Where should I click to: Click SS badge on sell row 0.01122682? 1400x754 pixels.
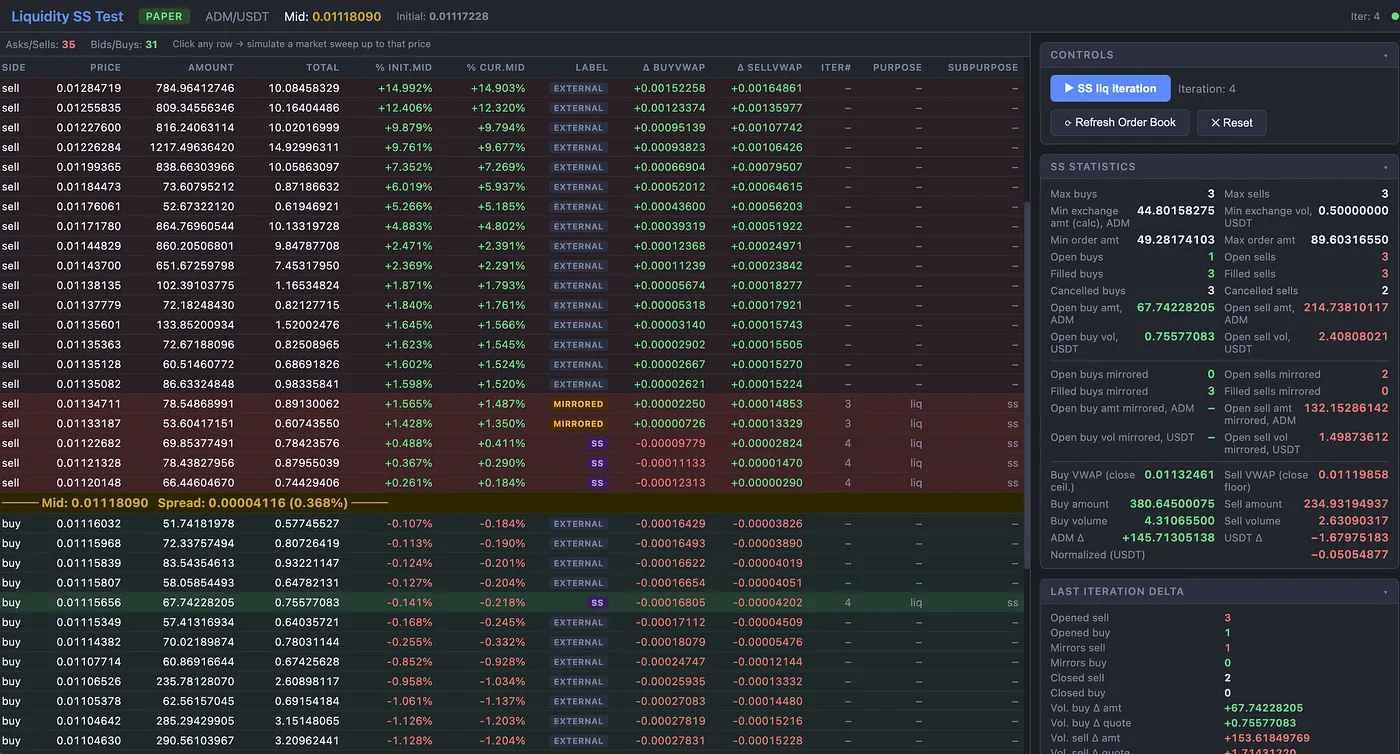[x=597, y=443]
